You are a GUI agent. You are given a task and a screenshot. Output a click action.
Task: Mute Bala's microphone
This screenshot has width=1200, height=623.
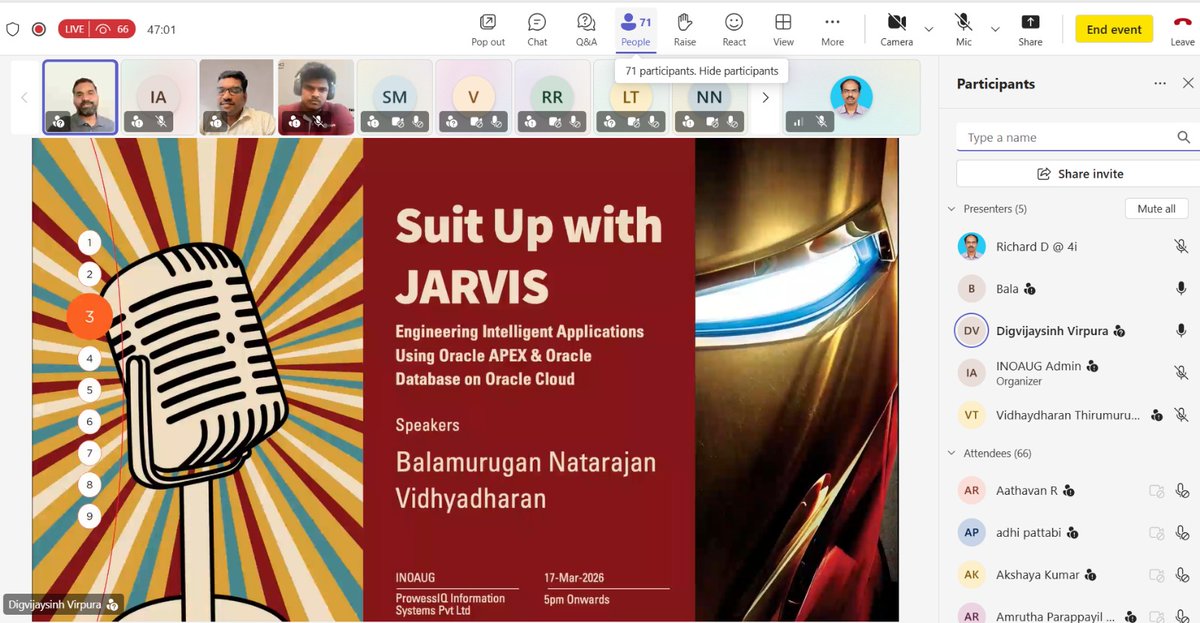1181,288
